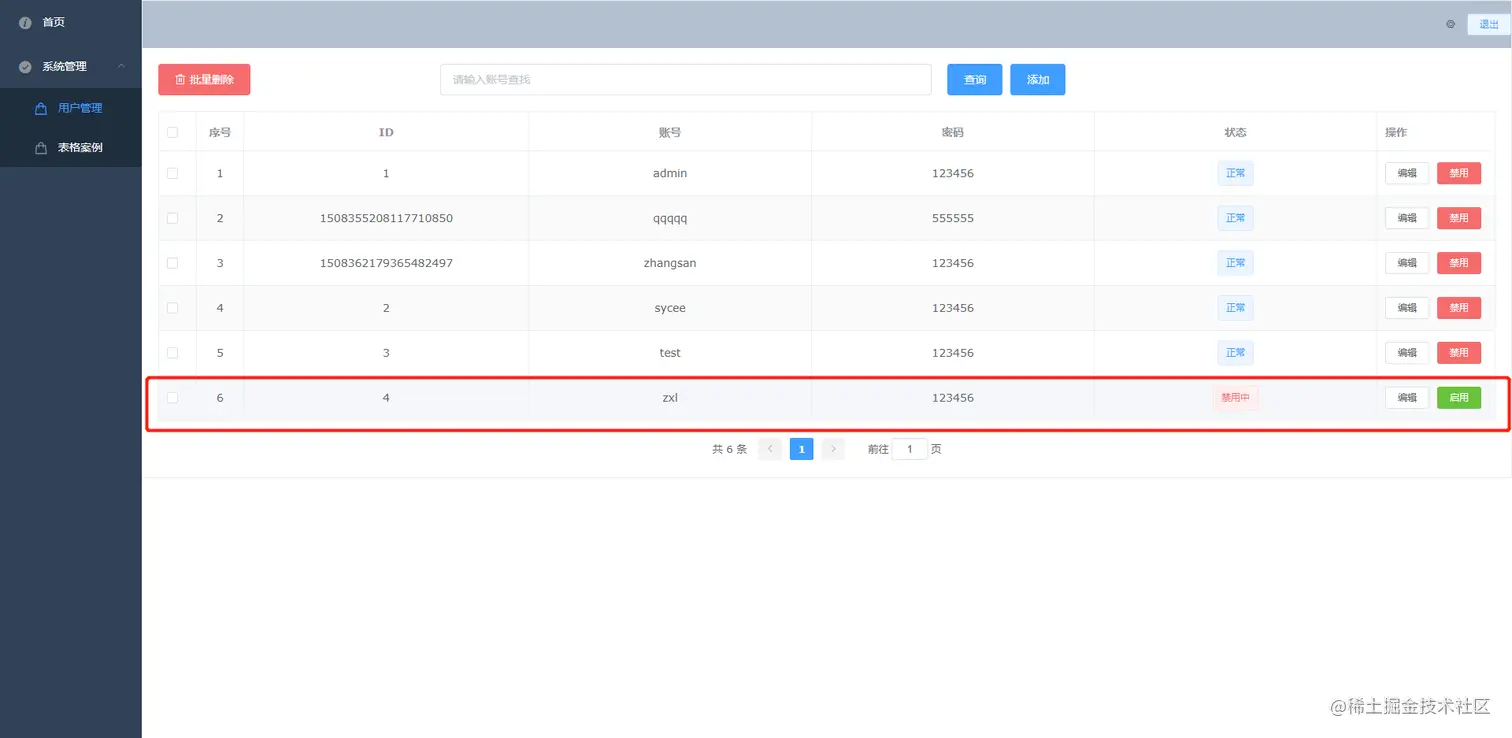1512x738 pixels.
Task: Tick the zxl row checkbox
Action: (173, 398)
